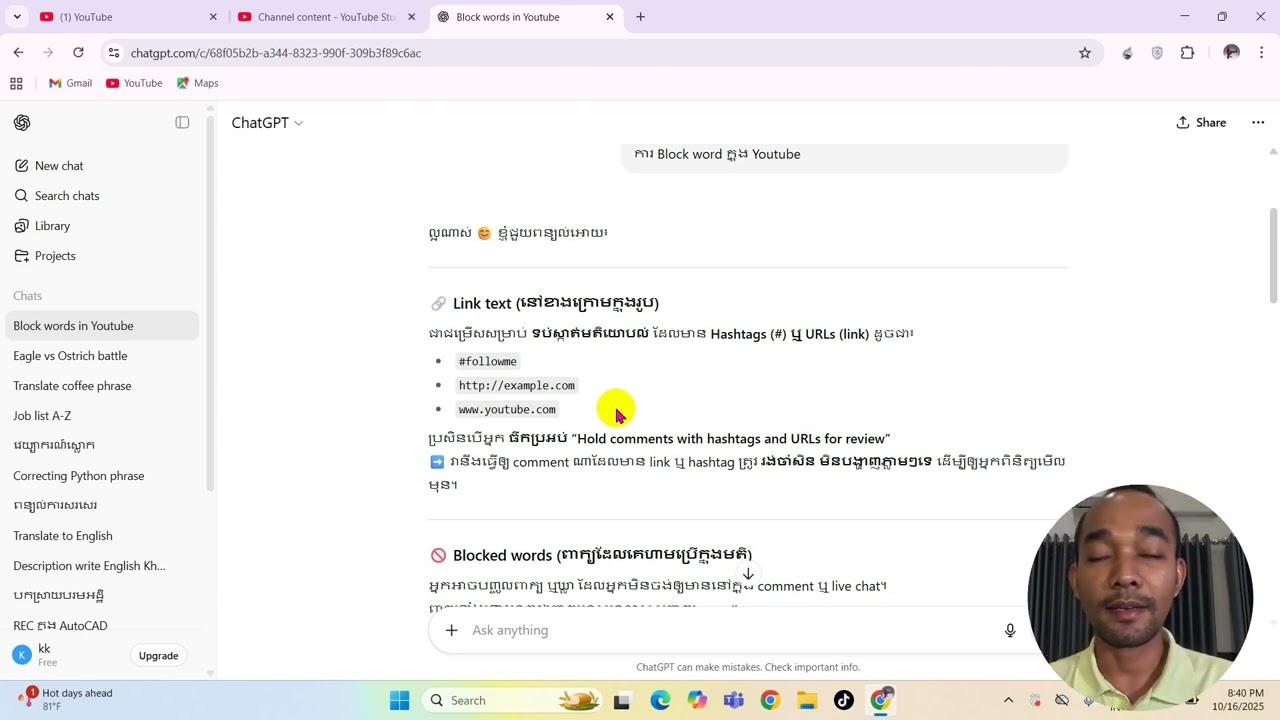Open the YouTube bookmark
Image resolution: width=1280 pixels, height=720 pixels.
[x=134, y=83]
